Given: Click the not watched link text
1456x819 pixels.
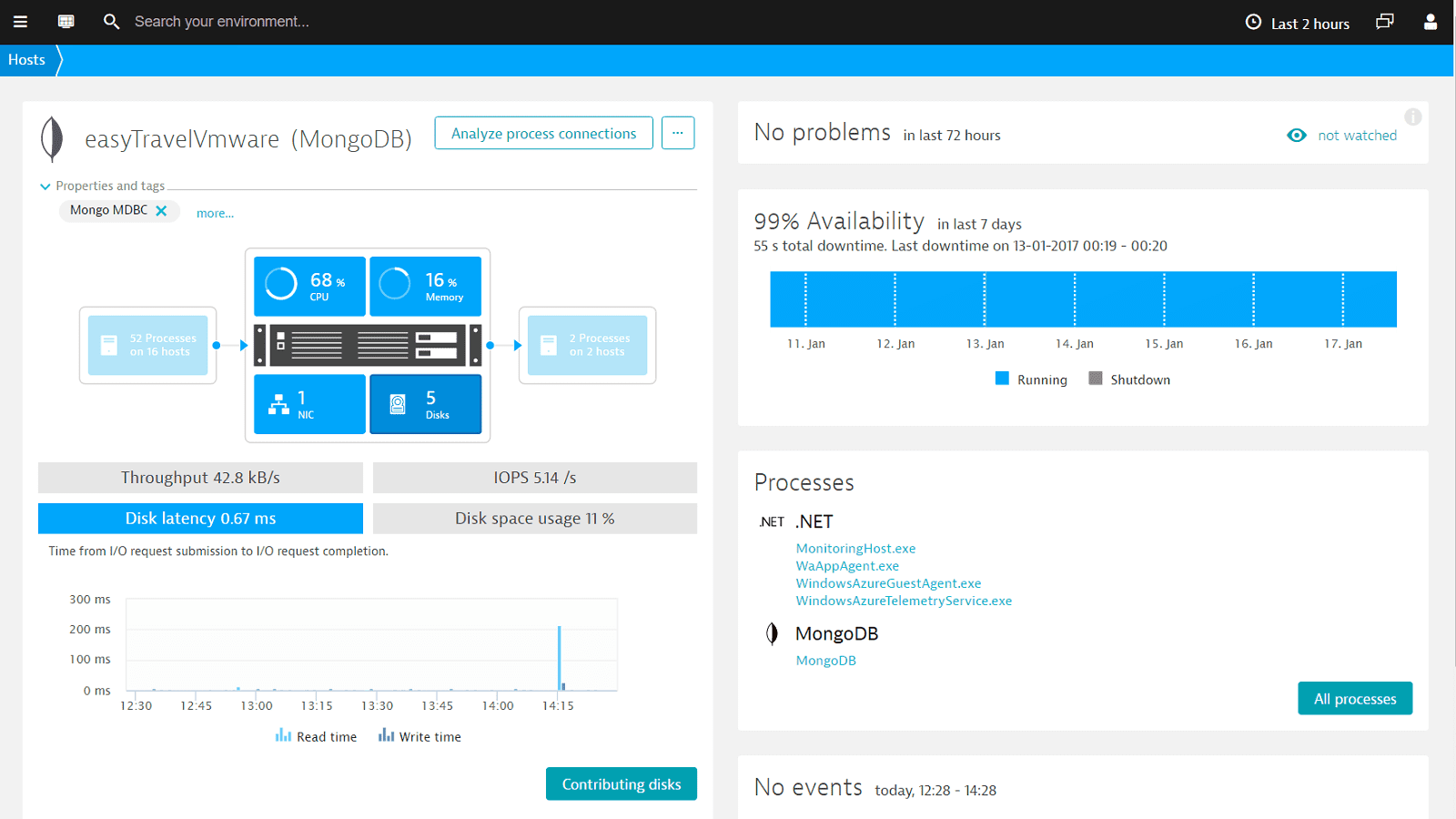Looking at the screenshot, I should (1357, 136).
